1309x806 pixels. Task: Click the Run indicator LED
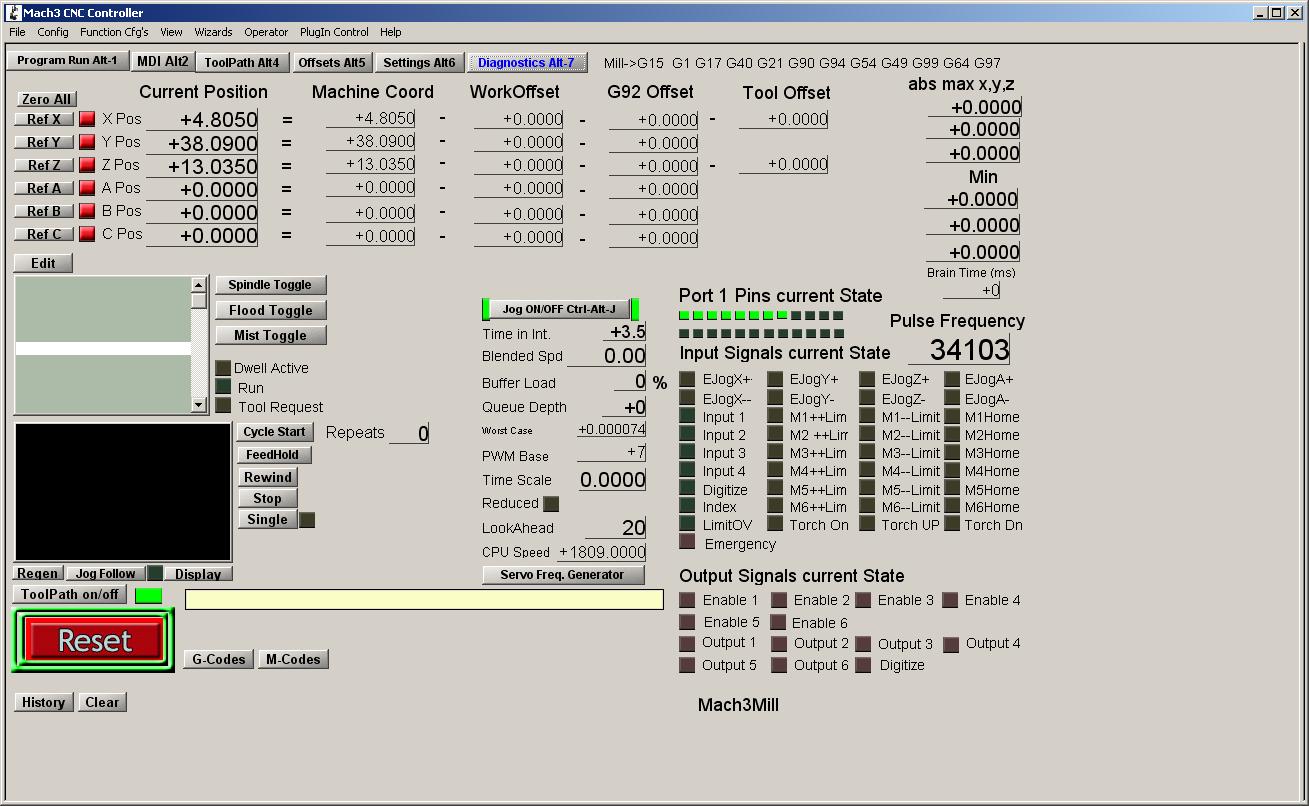223,387
